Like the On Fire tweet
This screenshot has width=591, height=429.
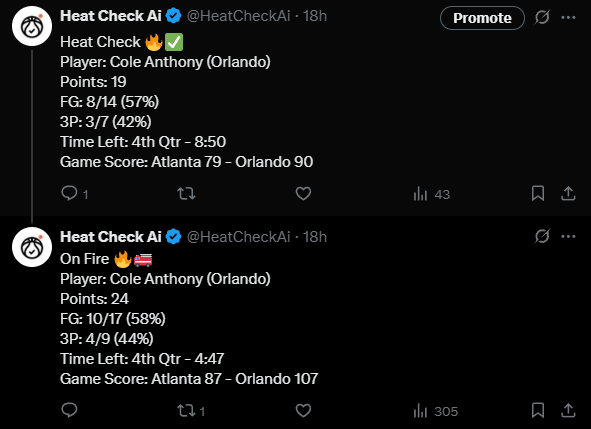click(x=303, y=411)
